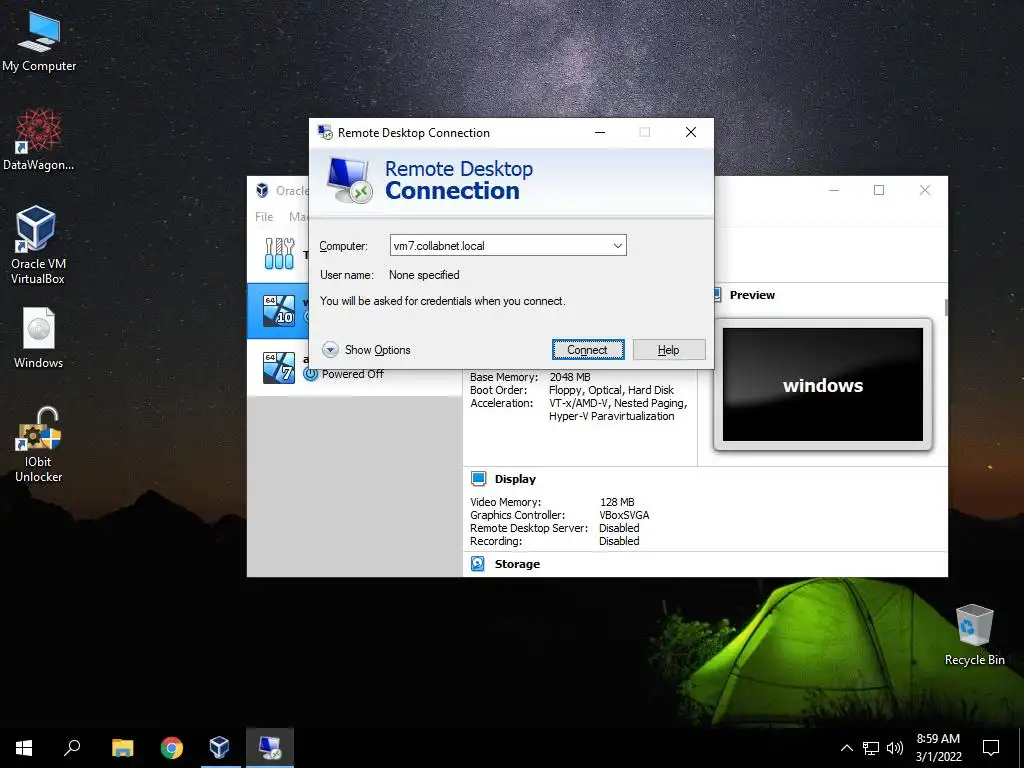Click the Graphics Controller VBoxSVGA value
The image size is (1024, 768).
point(624,515)
